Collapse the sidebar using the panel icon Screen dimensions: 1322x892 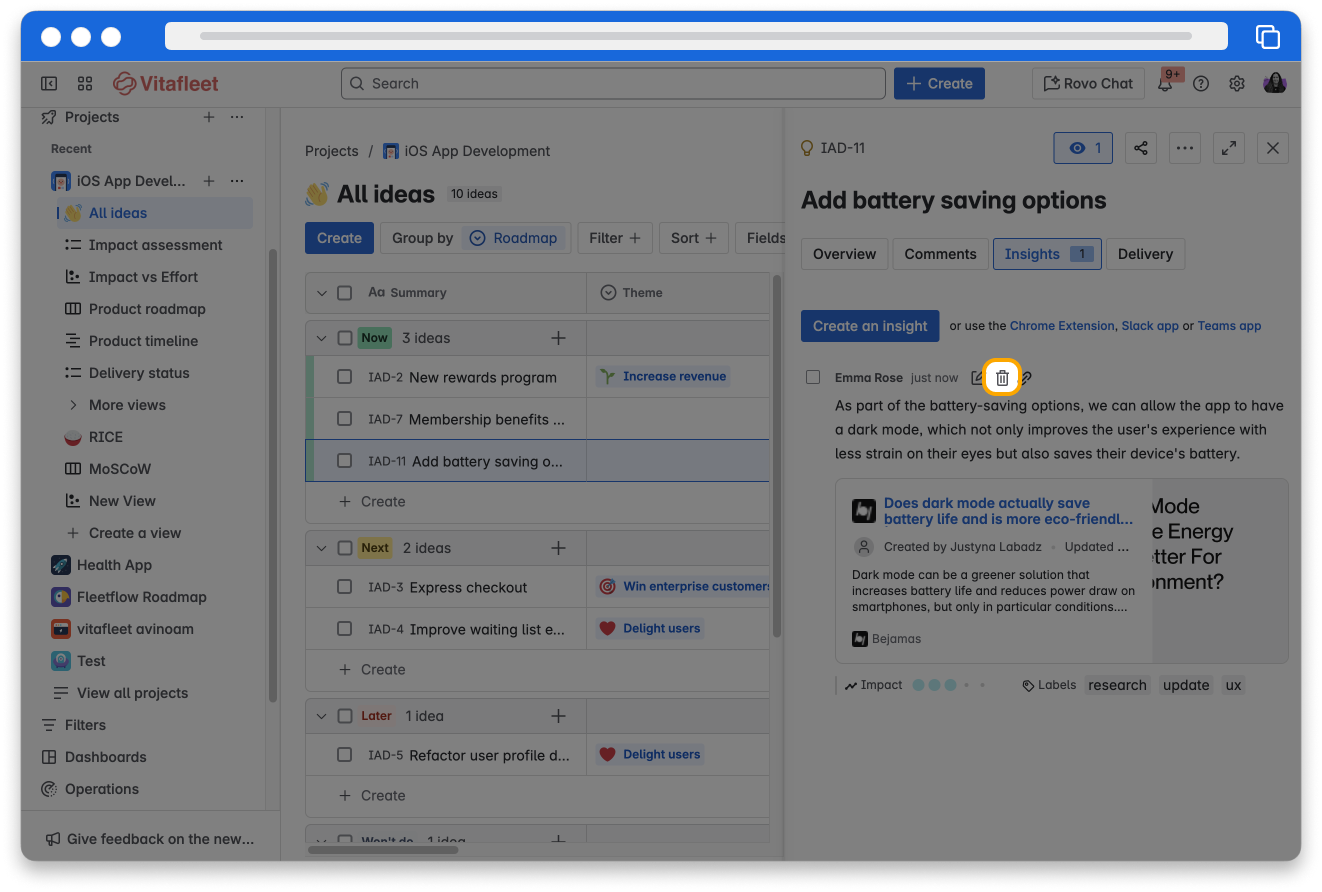[x=49, y=83]
